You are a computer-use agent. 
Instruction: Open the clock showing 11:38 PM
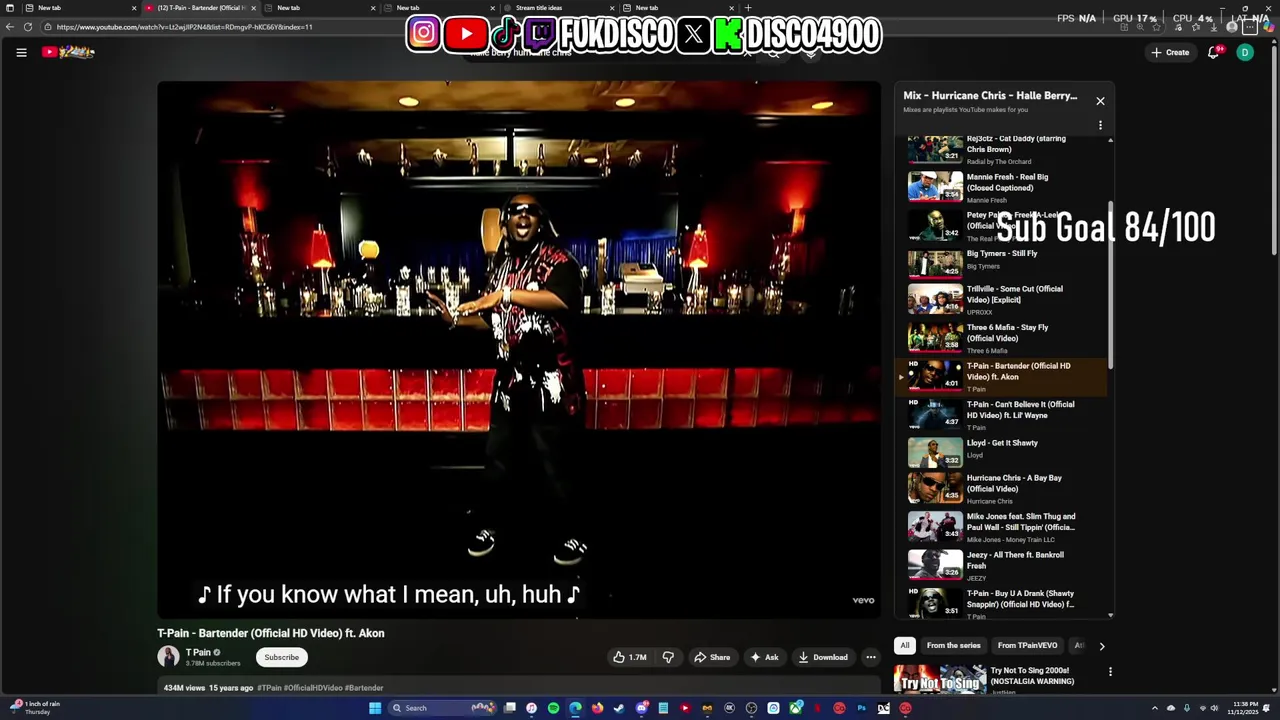pyautogui.click(x=1243, y=708)
